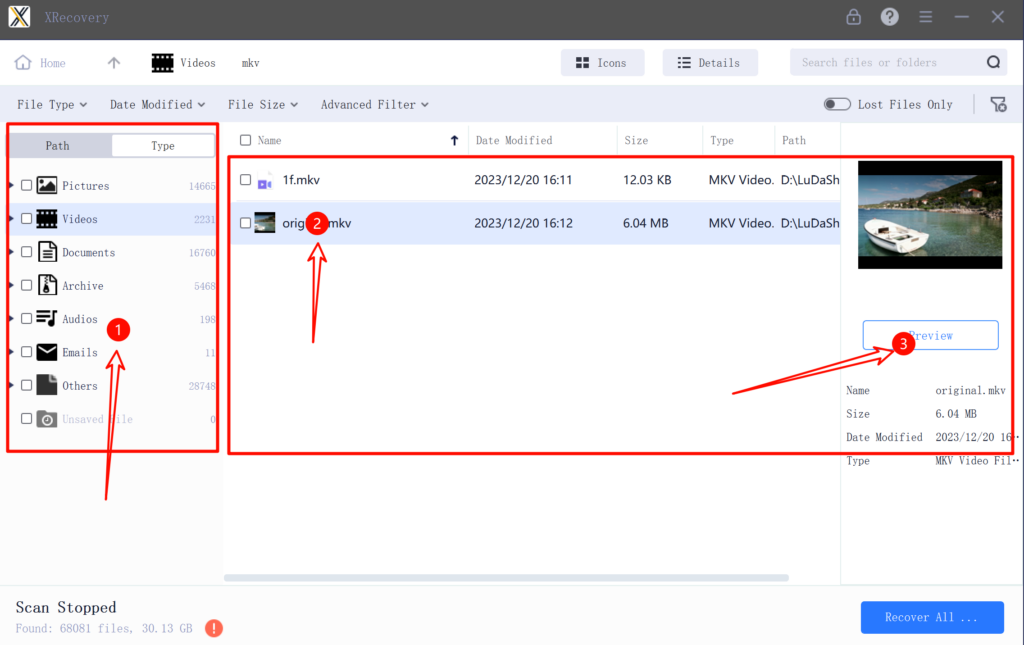This screenshot has height=645, width=1024.
Task: Check the Videos category checkbox
Action: (26, 219)
